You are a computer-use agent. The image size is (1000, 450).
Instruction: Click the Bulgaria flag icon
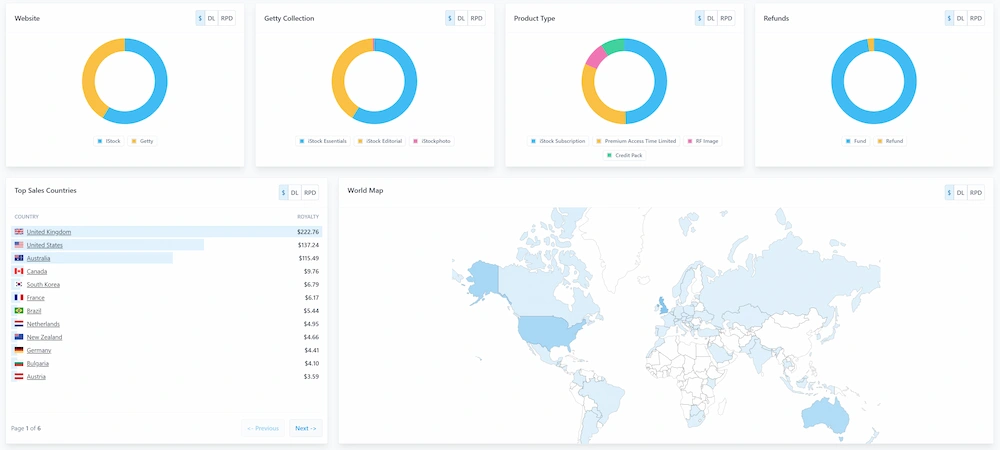click(x=19, y=363)
